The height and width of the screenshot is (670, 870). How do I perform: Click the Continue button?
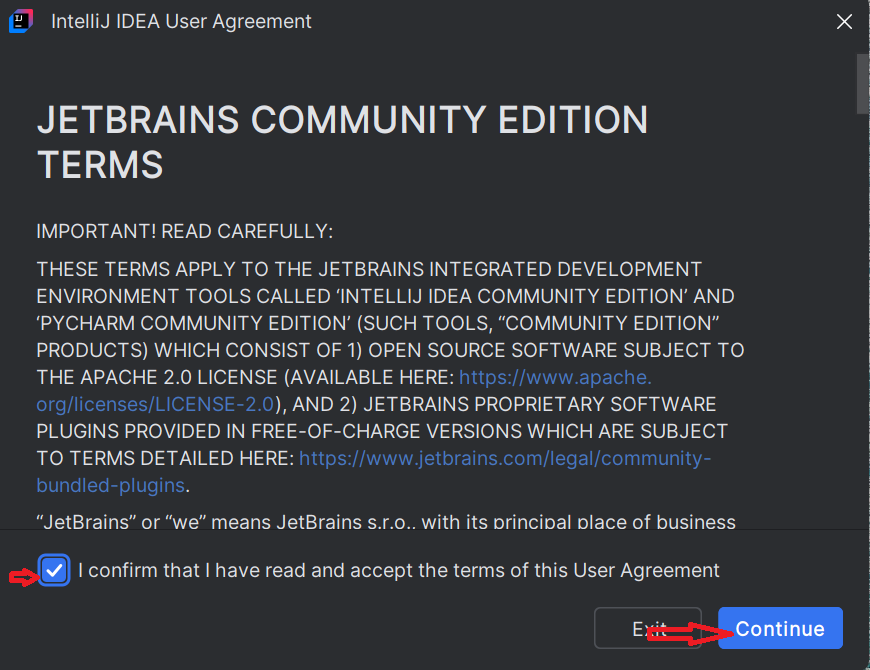click(780, 628)
